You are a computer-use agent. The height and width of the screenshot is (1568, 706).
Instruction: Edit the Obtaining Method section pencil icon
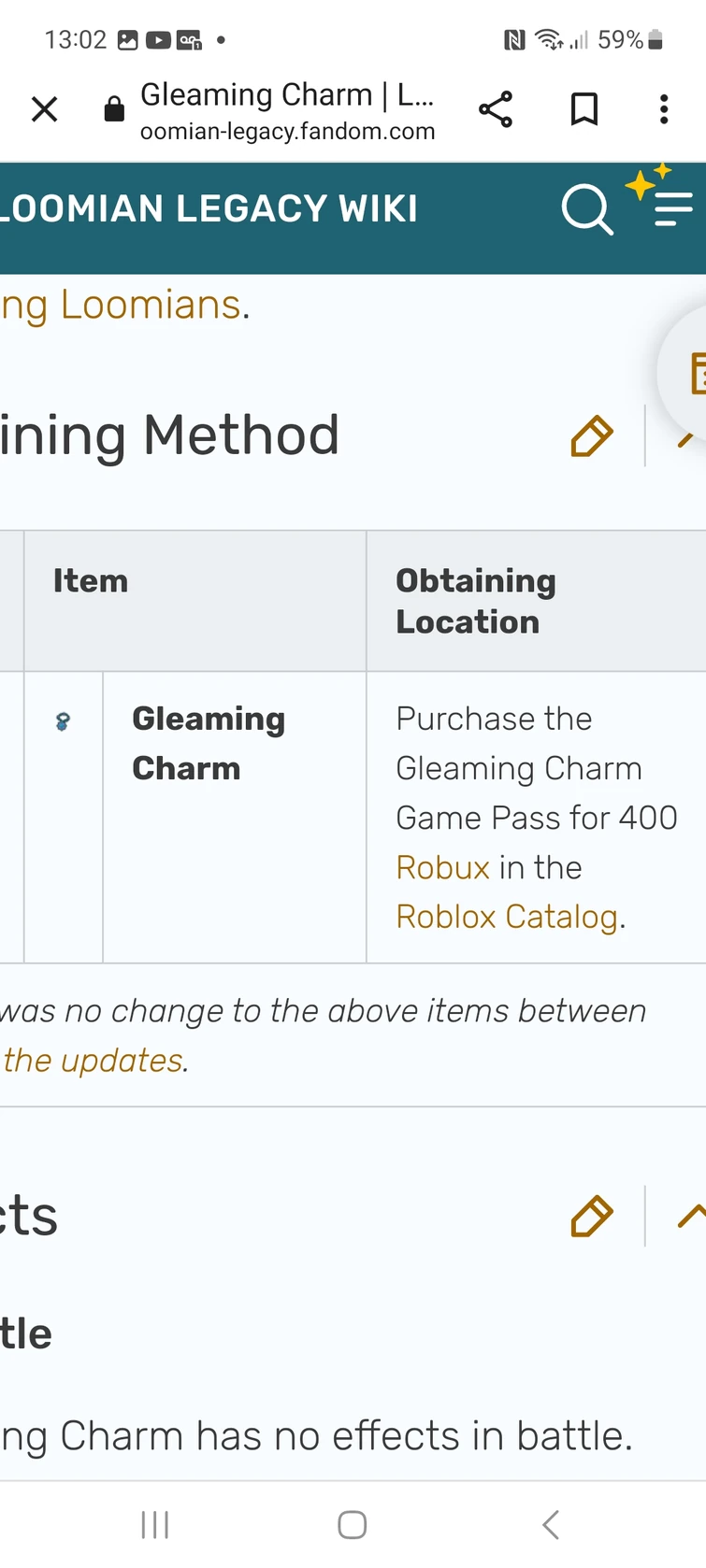[x=592, y=436]
